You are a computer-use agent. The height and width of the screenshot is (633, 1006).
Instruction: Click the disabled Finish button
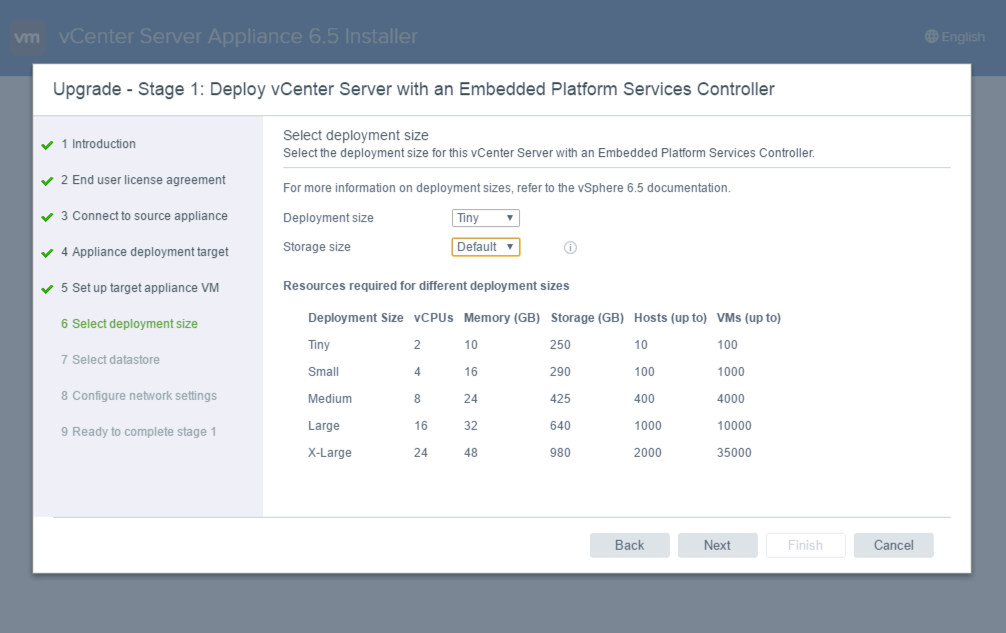805,545
